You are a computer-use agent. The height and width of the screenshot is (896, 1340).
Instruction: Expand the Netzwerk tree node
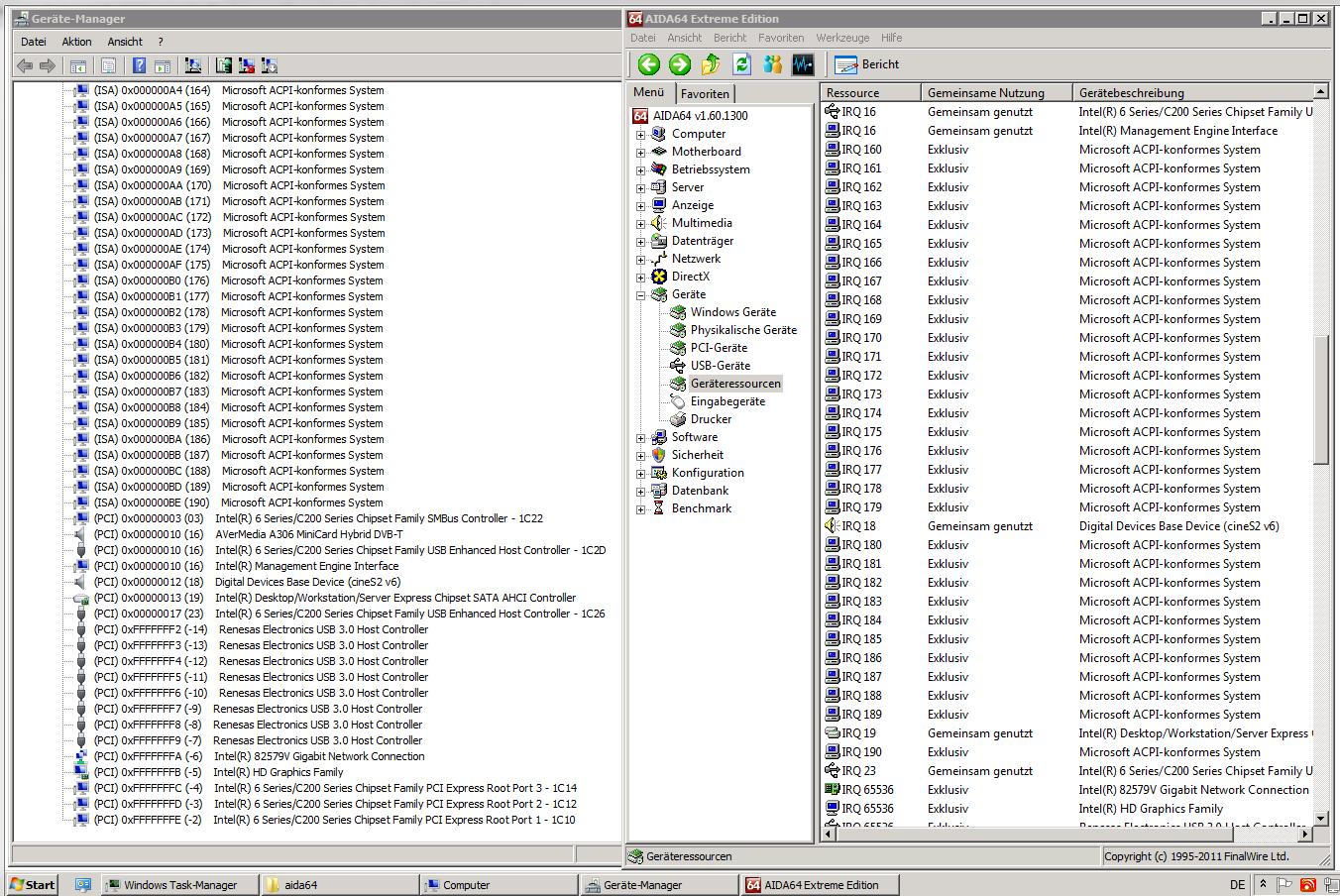coord(640,260)
